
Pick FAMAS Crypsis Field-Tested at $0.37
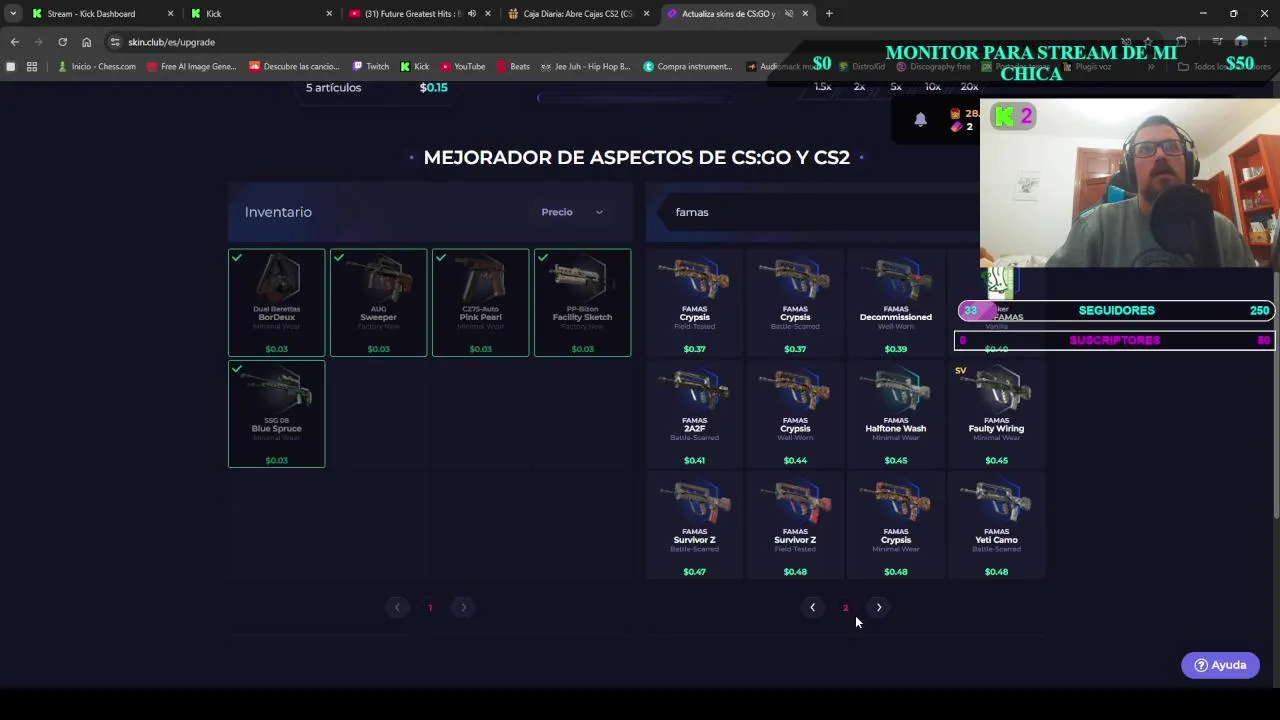[x=695, y=303]
